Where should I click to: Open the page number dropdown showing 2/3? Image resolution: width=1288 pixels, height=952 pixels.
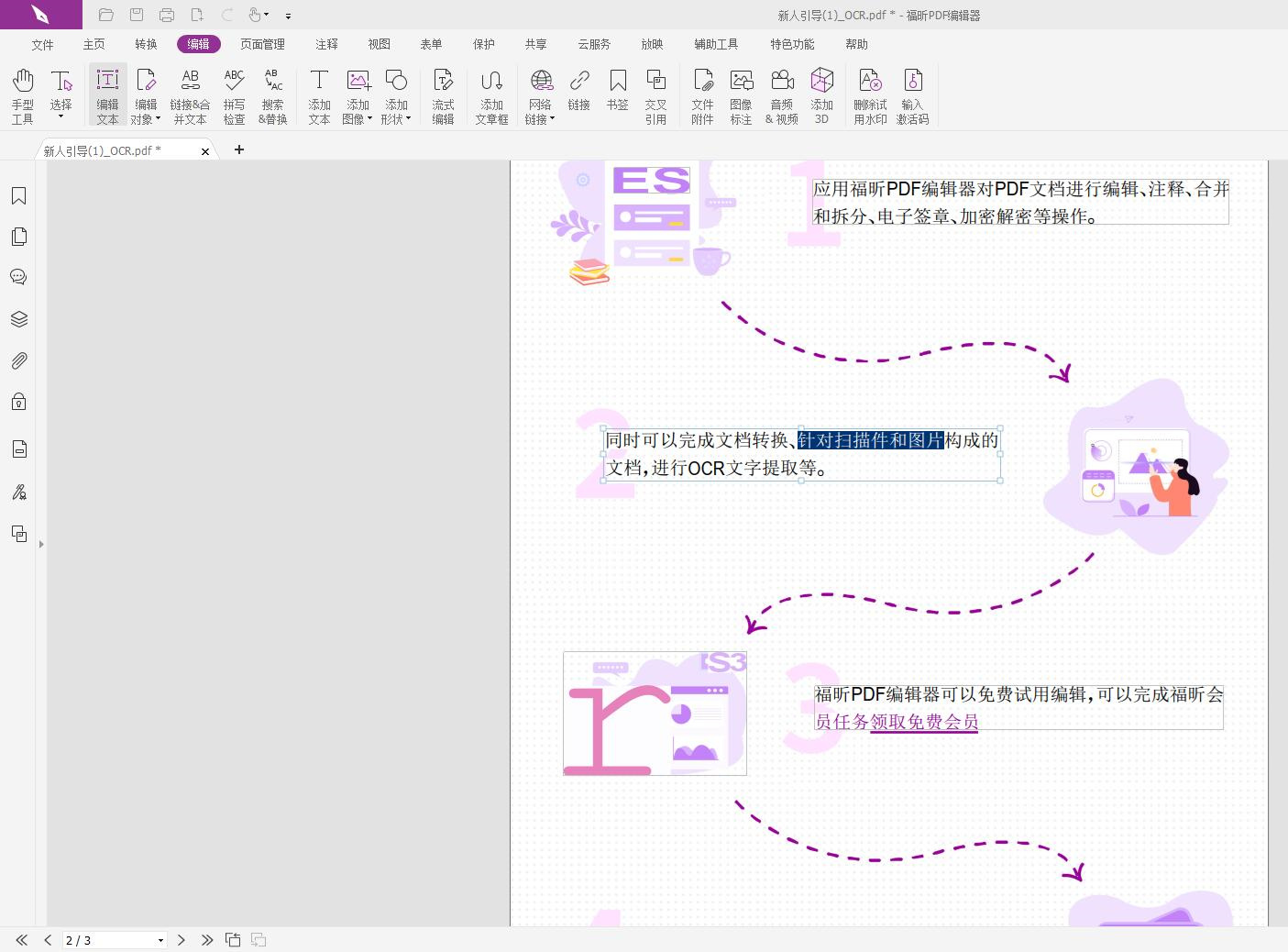pyautogui.click(x=160, y=940)
